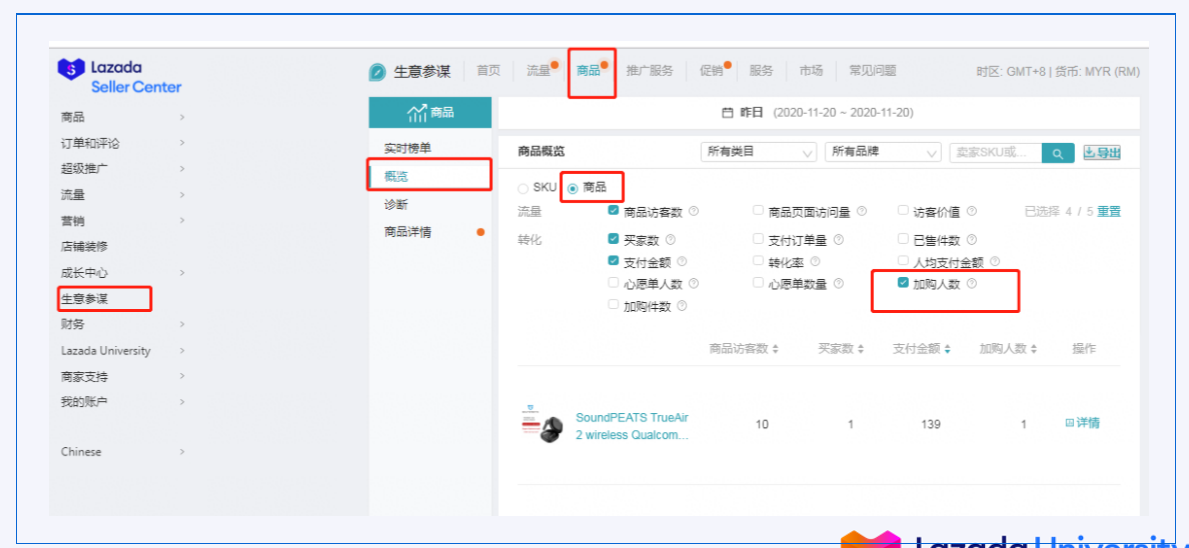Uncheck the 商品访客数 checkbox
Screen dimensions: 1189x548
tap(613, 211)
